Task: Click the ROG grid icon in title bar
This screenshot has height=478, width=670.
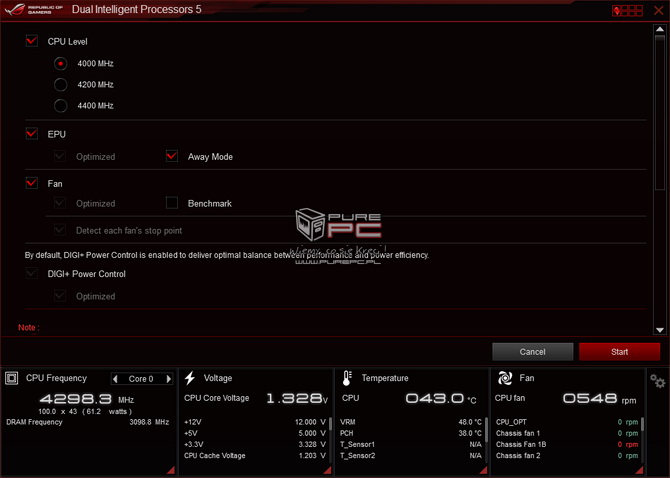Action: pyautogui.click(x=627, y=10)
